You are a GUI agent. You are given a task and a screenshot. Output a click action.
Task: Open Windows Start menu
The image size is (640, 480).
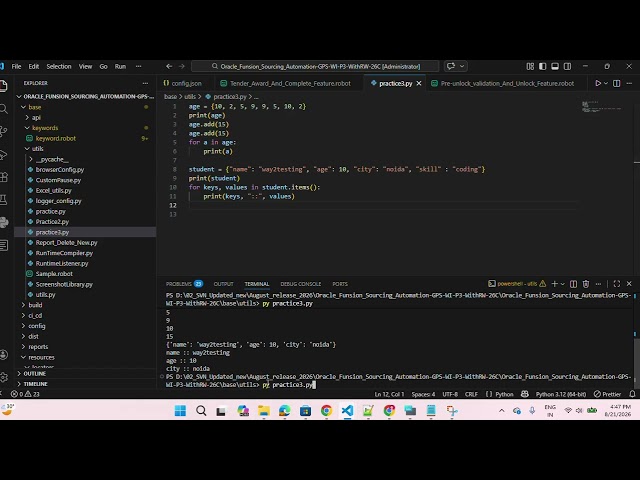pos(180,410)
